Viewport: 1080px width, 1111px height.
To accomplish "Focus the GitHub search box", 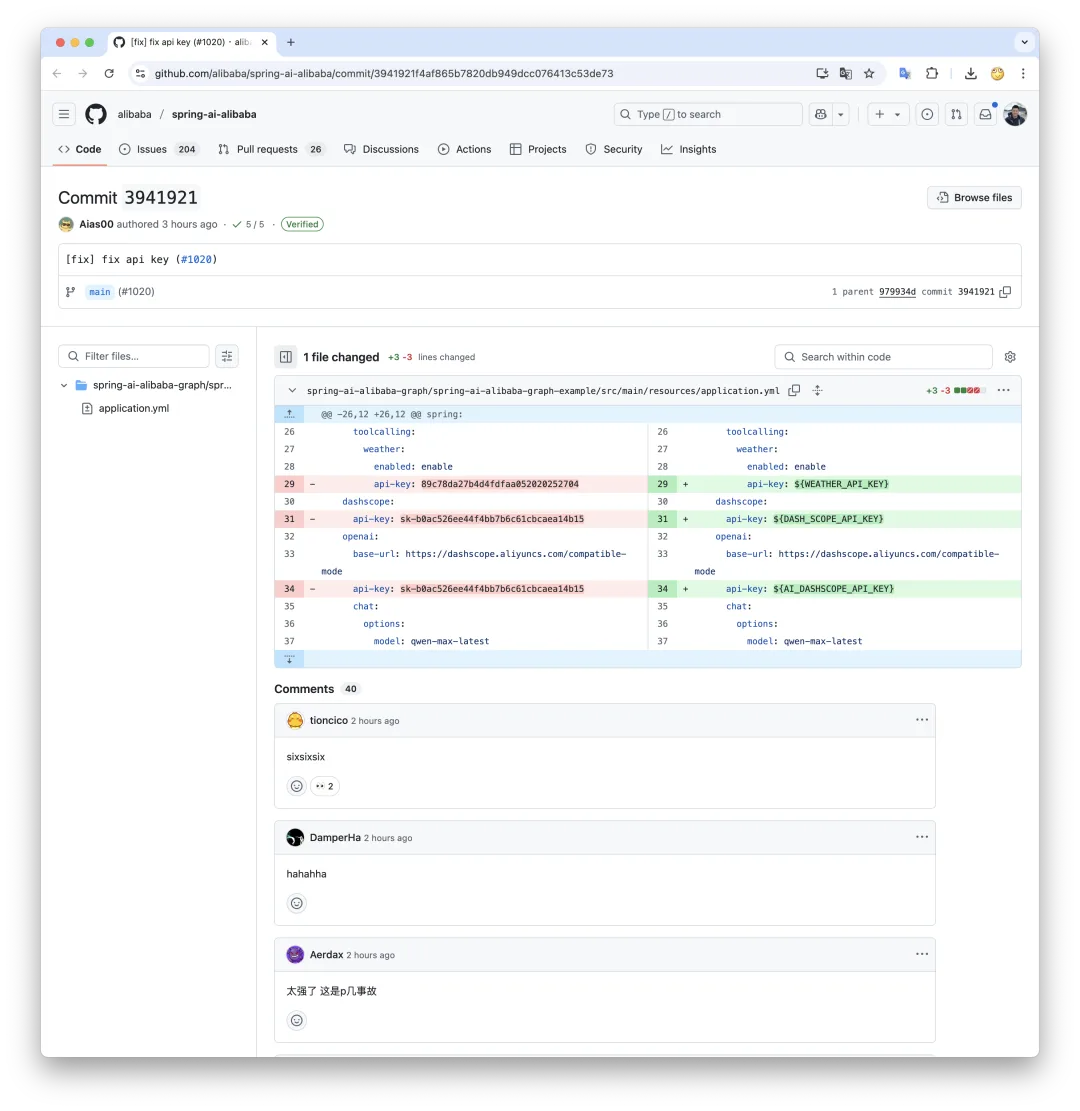I will (x=707, y=114).
